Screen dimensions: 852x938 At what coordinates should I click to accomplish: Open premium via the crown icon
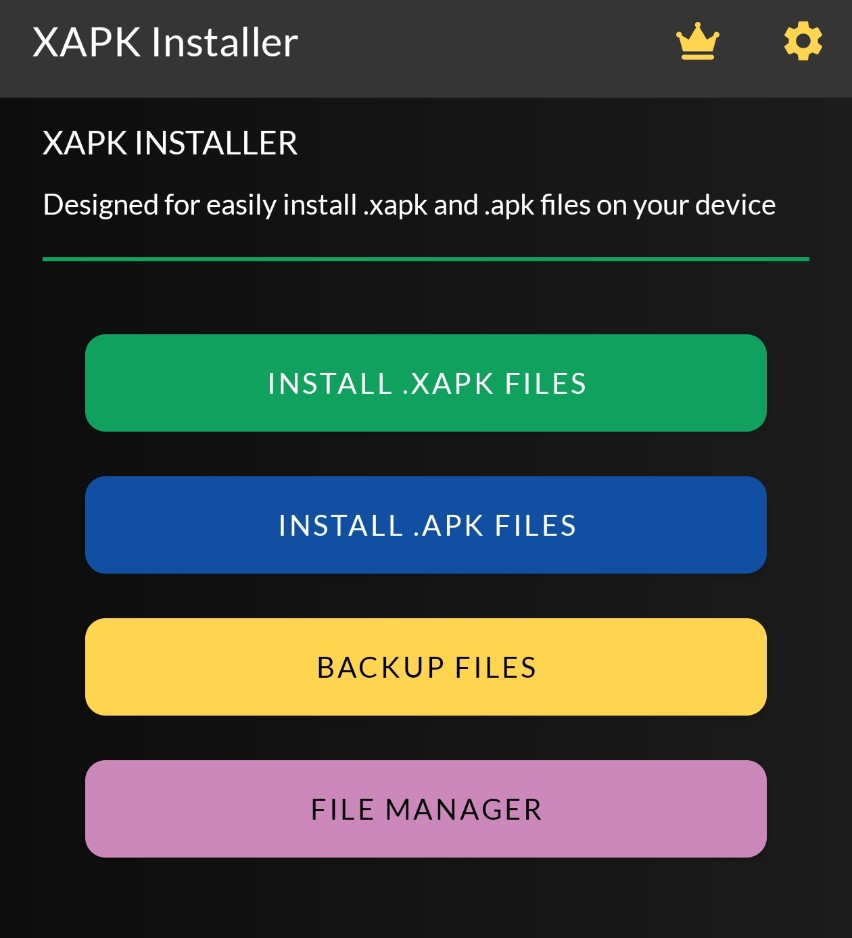click(x=698, y=41)
